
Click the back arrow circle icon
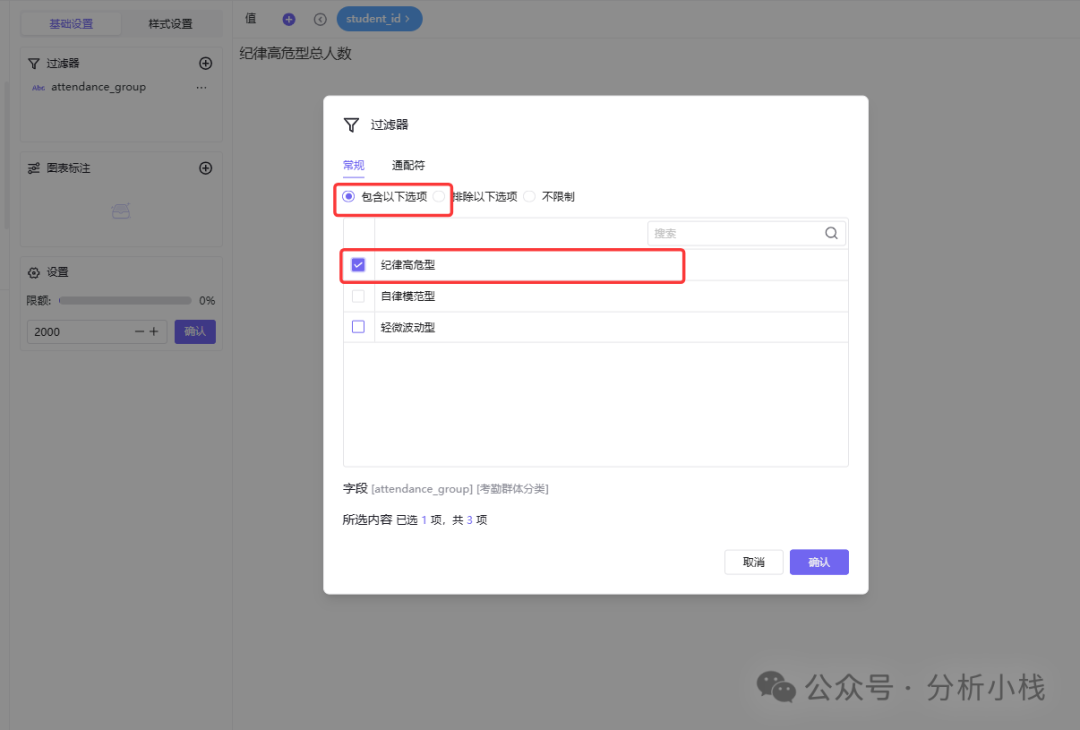320,19
